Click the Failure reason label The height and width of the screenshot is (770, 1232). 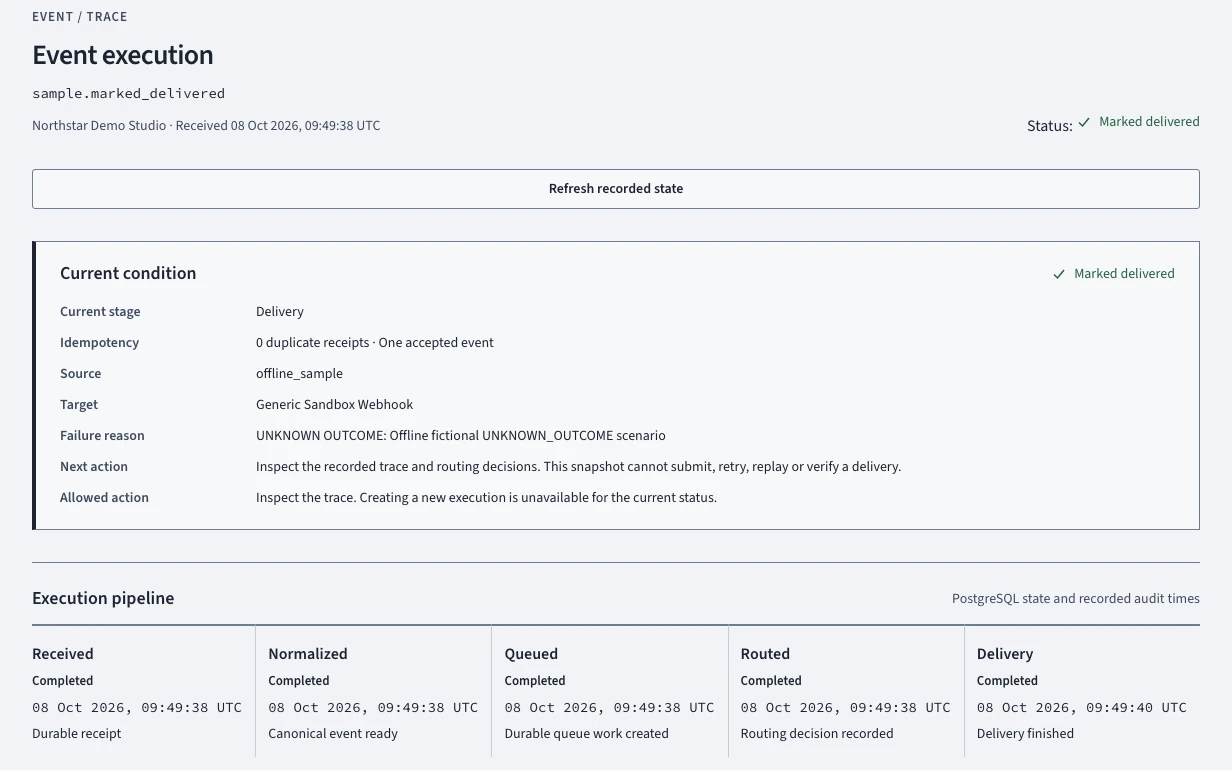pos(102,436)
